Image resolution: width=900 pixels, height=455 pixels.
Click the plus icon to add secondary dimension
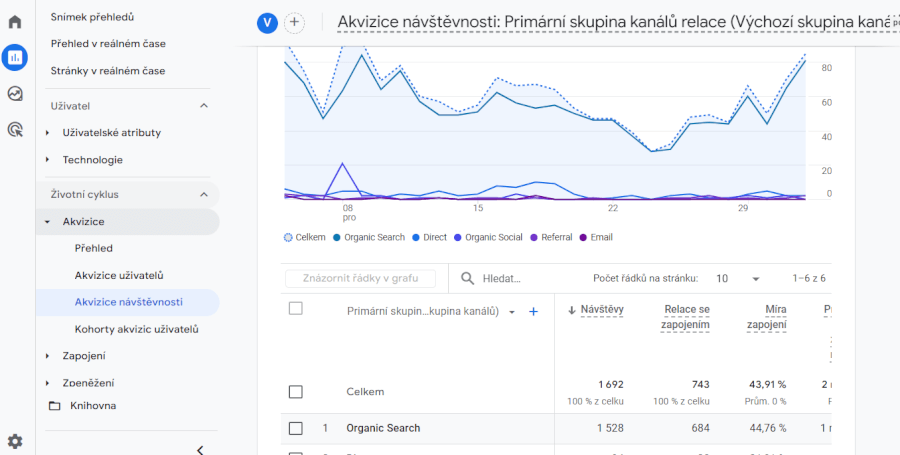coord(533,312)
